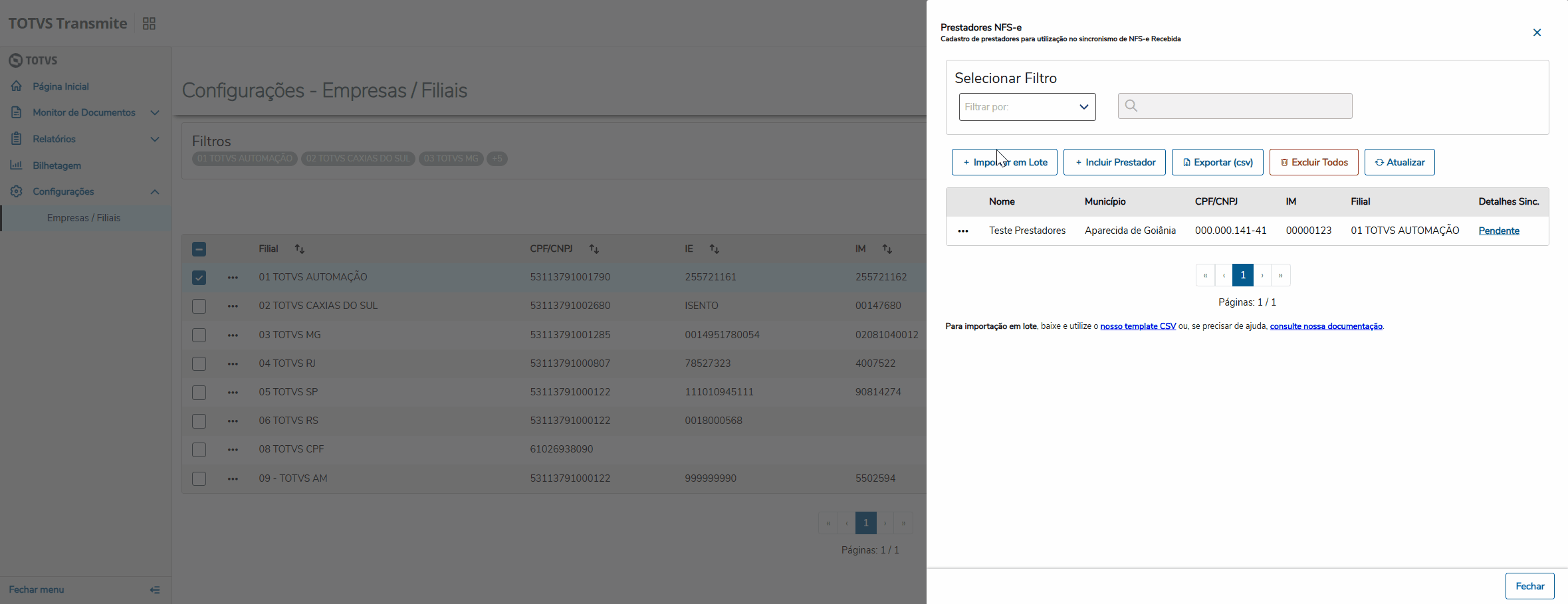The image size is (1568, 604).
Task: Expand Monitor de Documentos chevron
Action: point(155,113)
